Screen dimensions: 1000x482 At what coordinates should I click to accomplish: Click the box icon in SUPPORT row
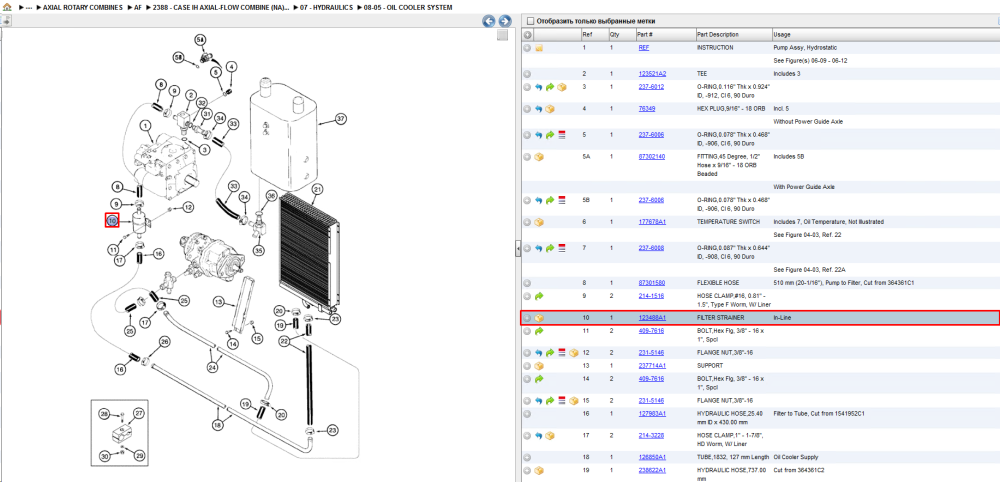[539, 366]
